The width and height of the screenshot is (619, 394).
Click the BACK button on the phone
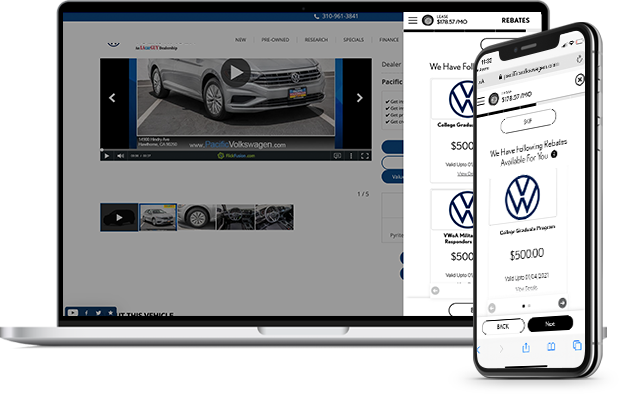pyautogui.click(x=503, y=326)
